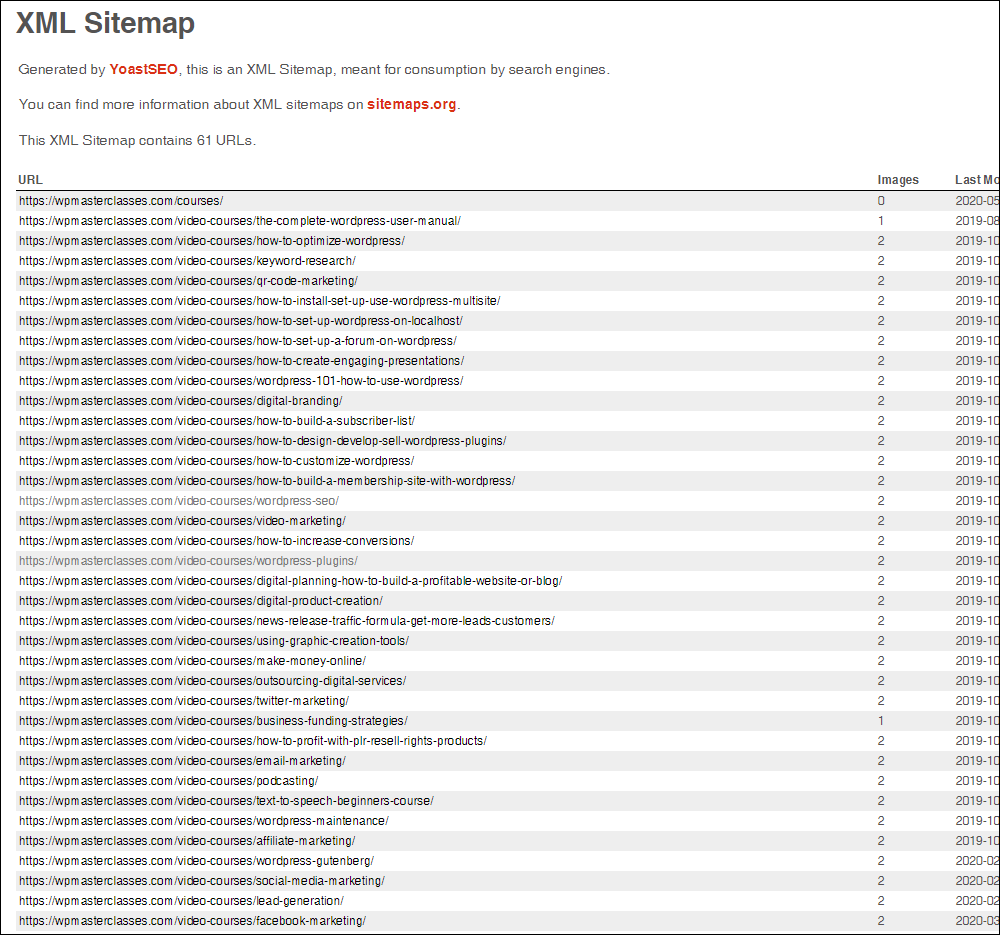Open the digital-product-creation URL
1000x935 pixels.
(x=201, y=601)
